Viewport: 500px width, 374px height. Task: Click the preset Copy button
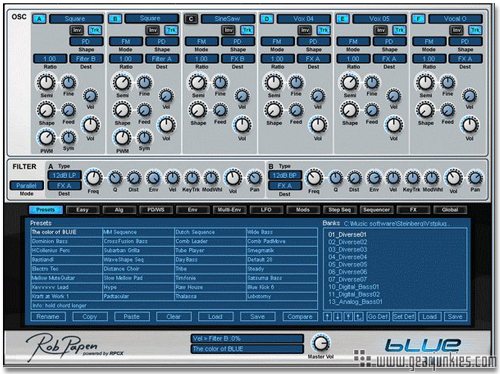[x=90, y=317]
